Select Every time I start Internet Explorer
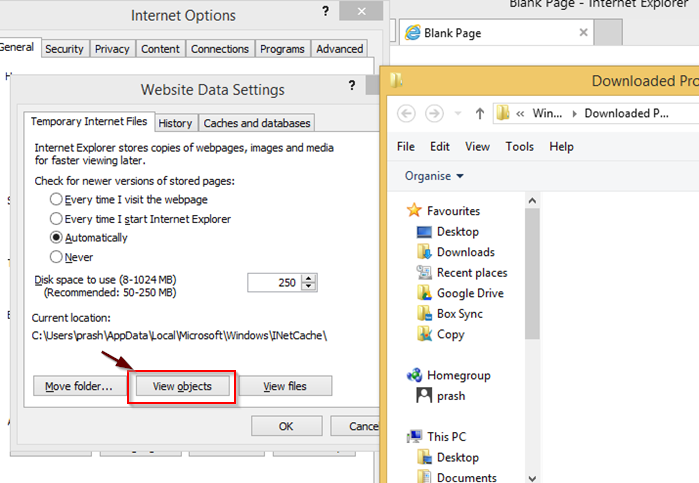Viewport: 699px width, 483px height. 56,219
